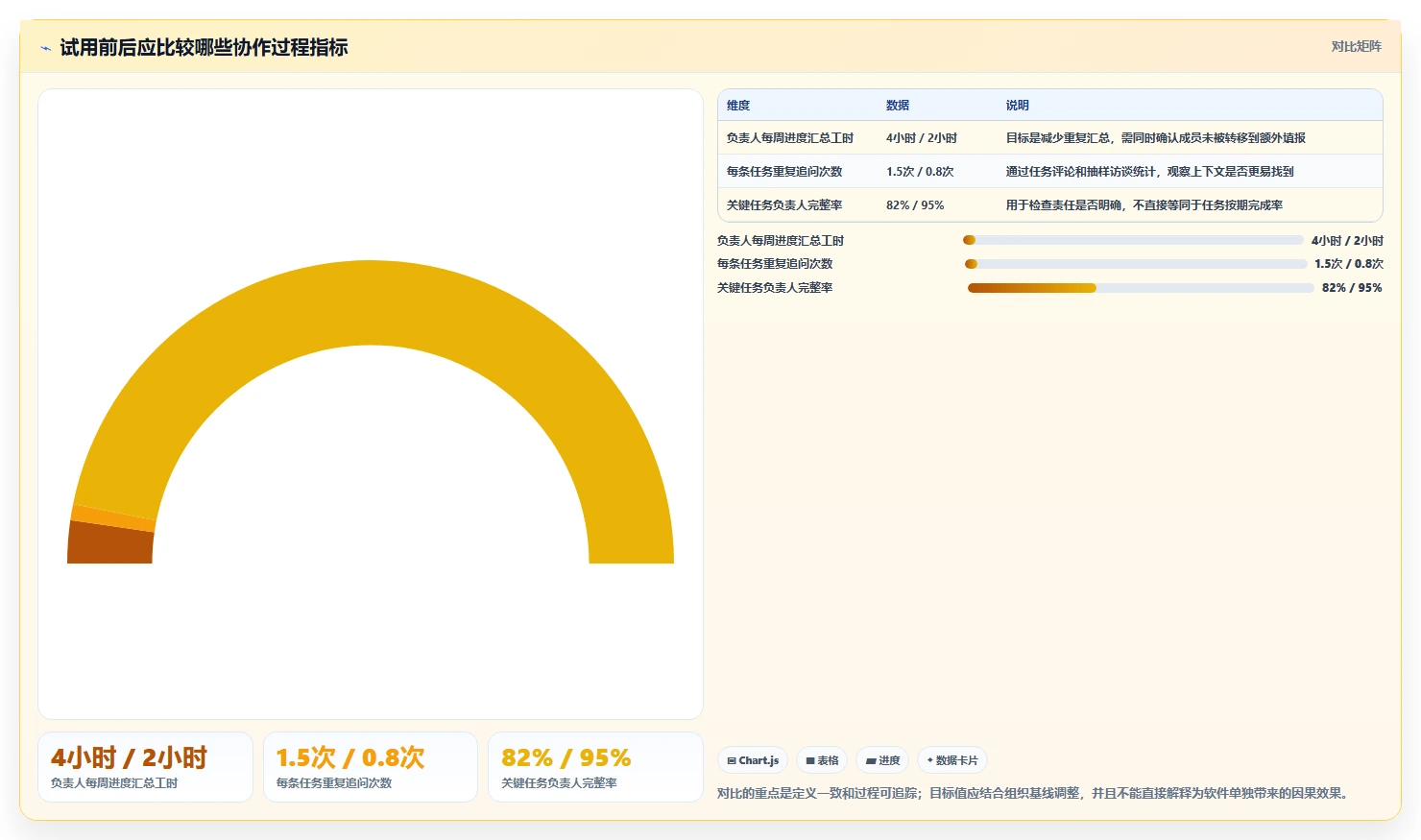
Task: Click the footer note starting 对比的重点
Action: pyautogui.click(x=1035, y=794)
